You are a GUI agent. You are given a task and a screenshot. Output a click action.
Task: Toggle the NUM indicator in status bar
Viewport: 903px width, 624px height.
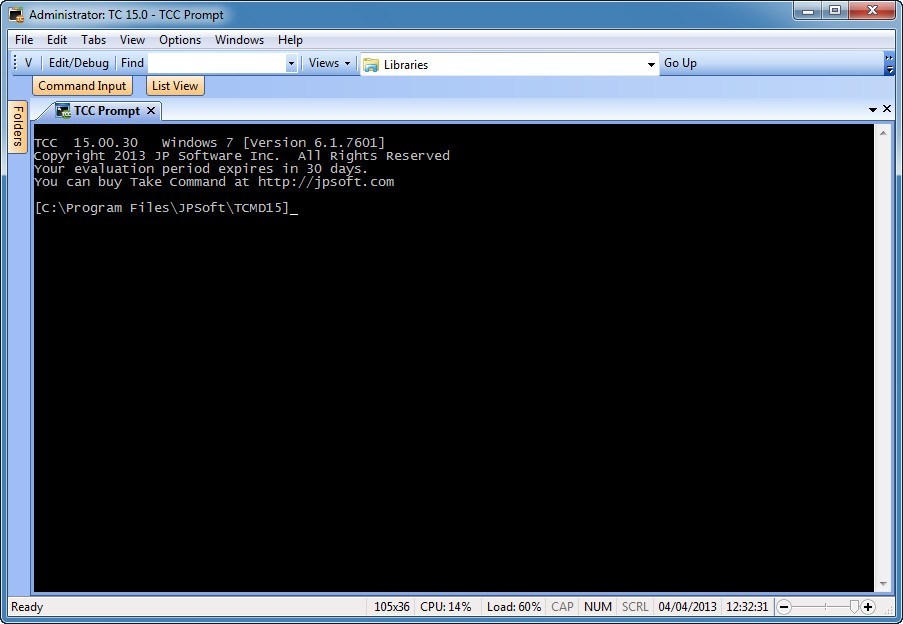(x=598, y=607)
